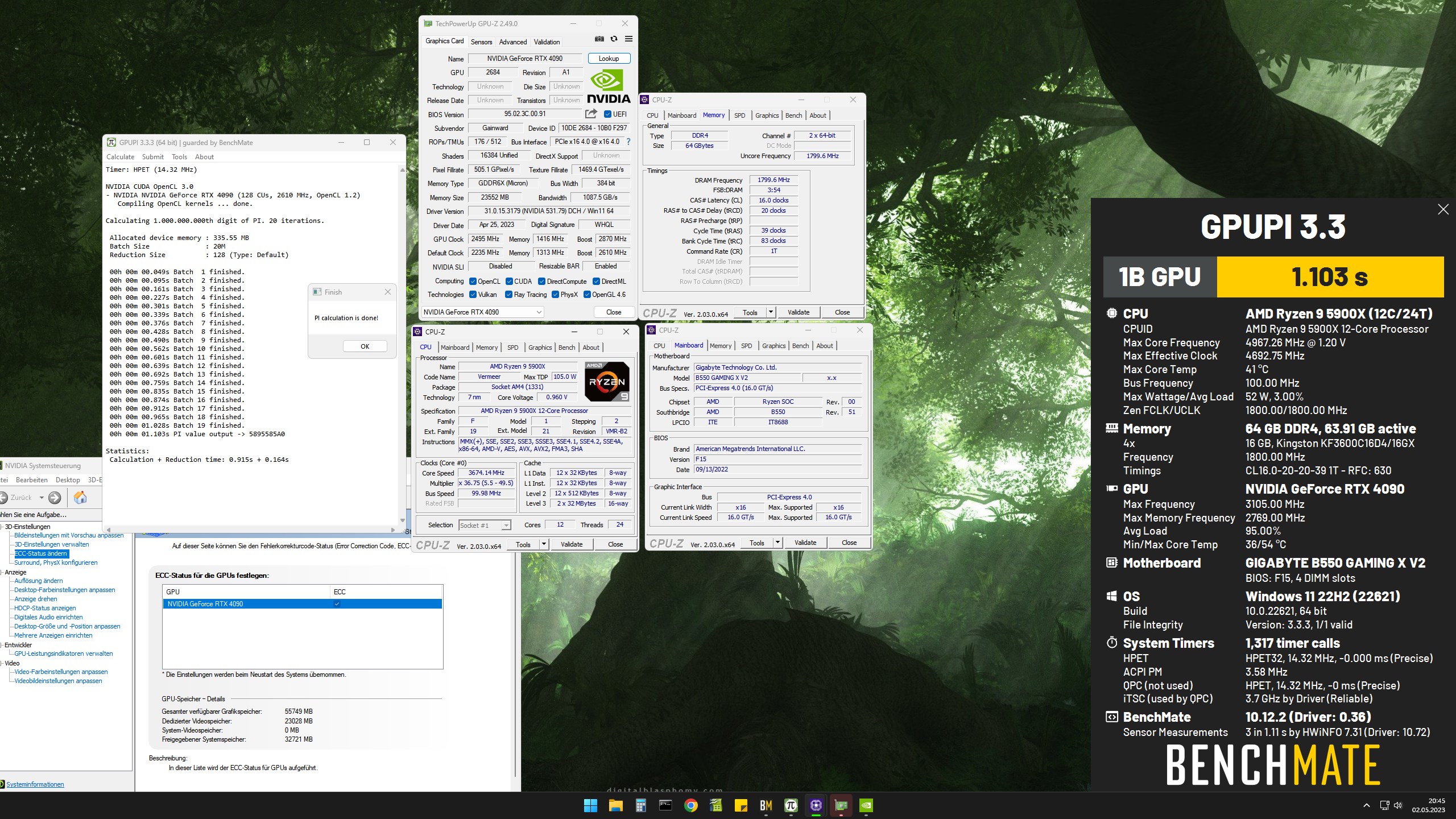Show hidden tray icons chevron
Image resolution: width=1456 pixels, height=819 pixels.
click(x=1367, y=805)
